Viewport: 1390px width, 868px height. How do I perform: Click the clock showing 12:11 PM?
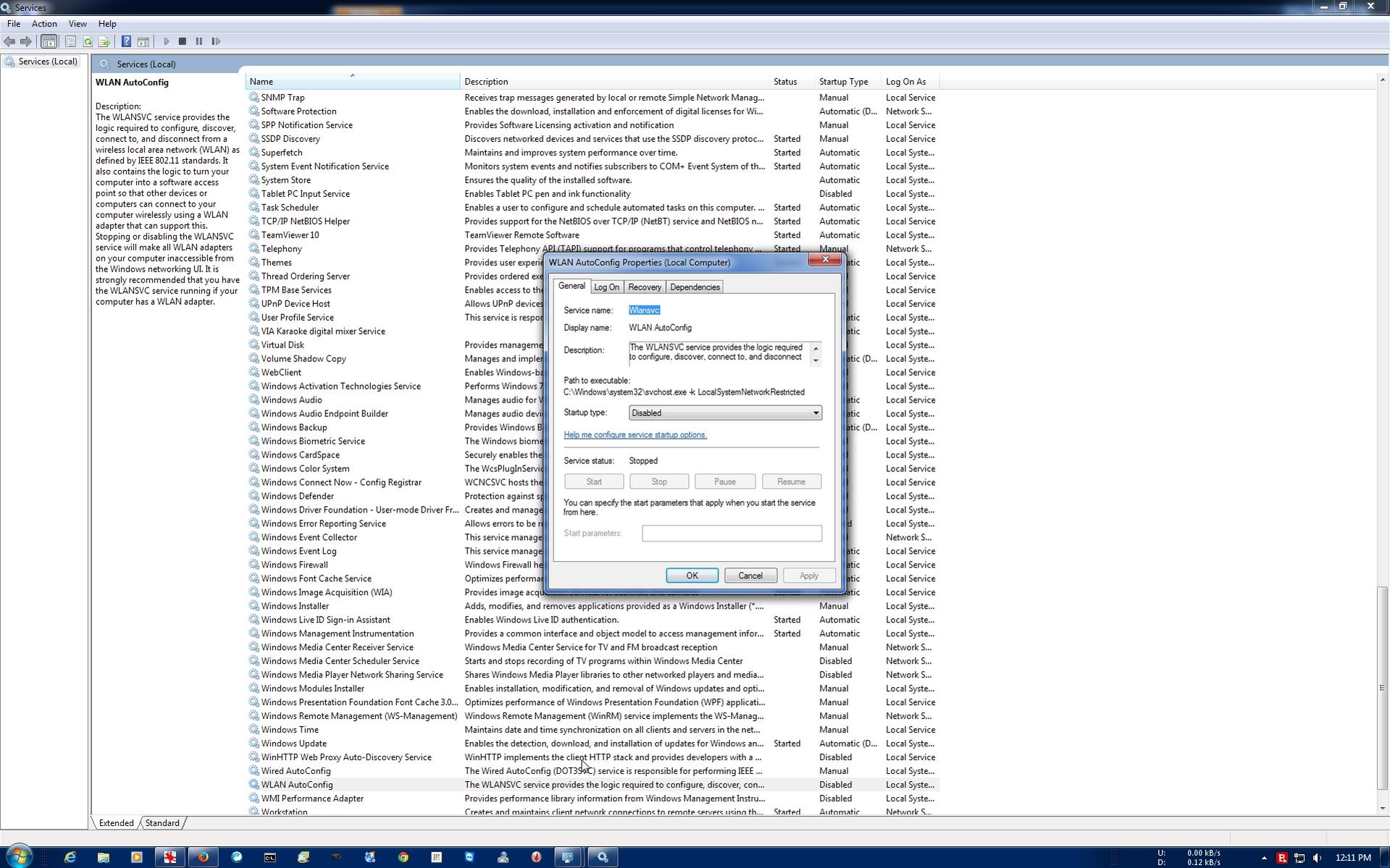tap(1353, 858)
